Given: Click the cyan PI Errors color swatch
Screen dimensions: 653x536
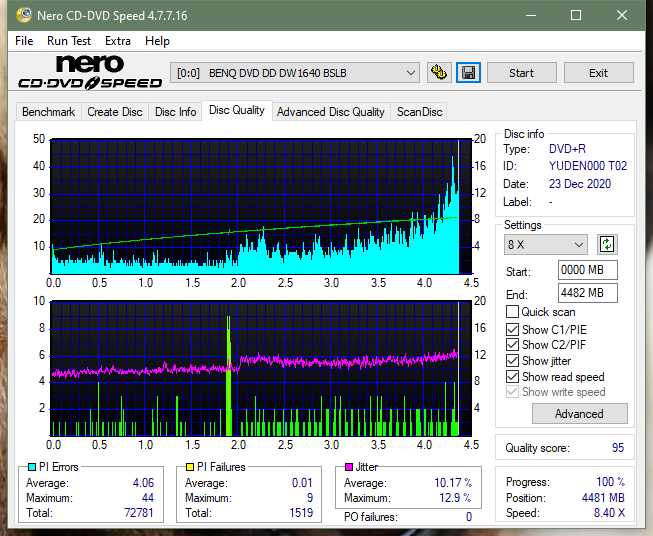Looking at the screenshot, I should pos(31,467).
